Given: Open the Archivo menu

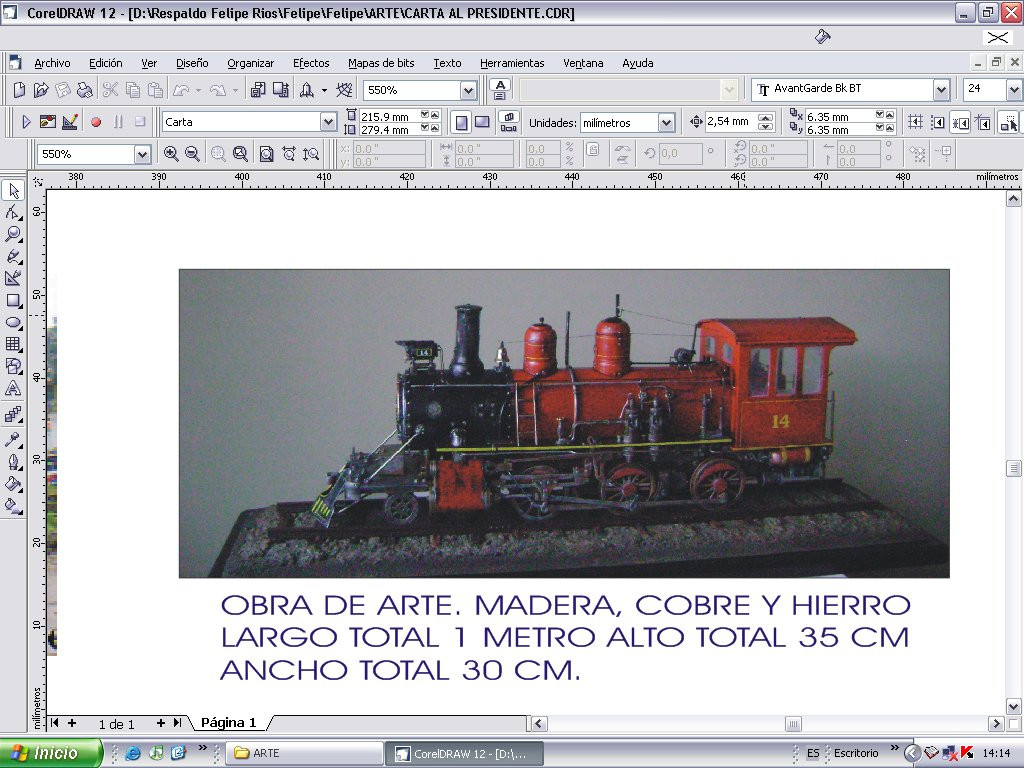Looking at the screenshot, I should tap(52, 63).
